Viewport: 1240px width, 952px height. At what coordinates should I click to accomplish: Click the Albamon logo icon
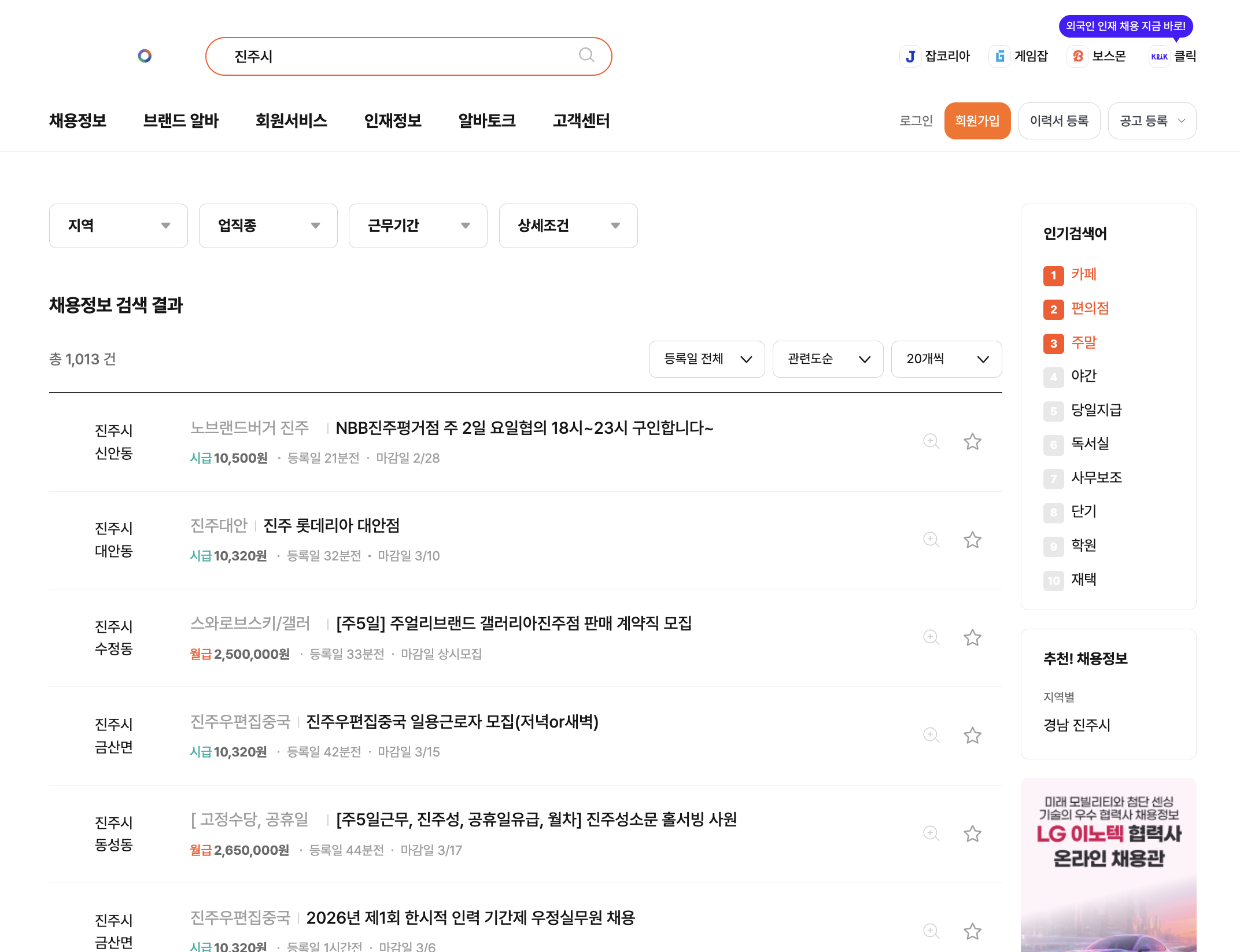(145, 56)
